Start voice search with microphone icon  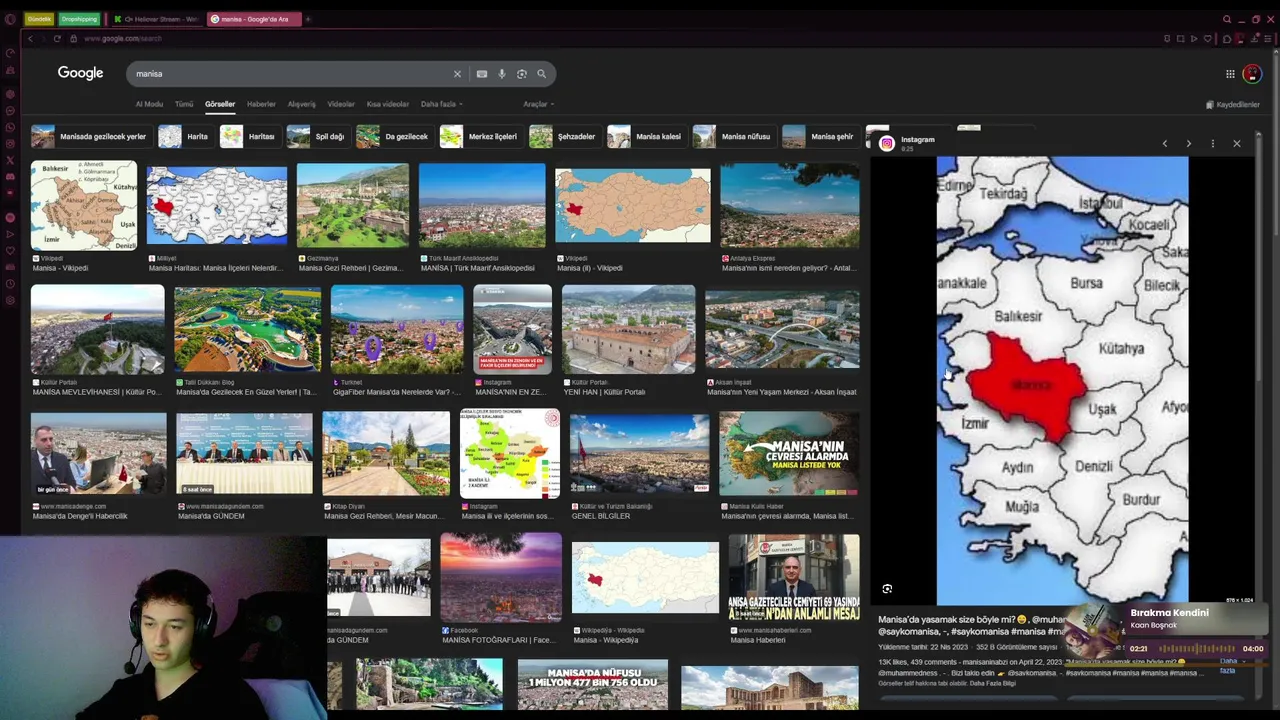tap(502, 74)
